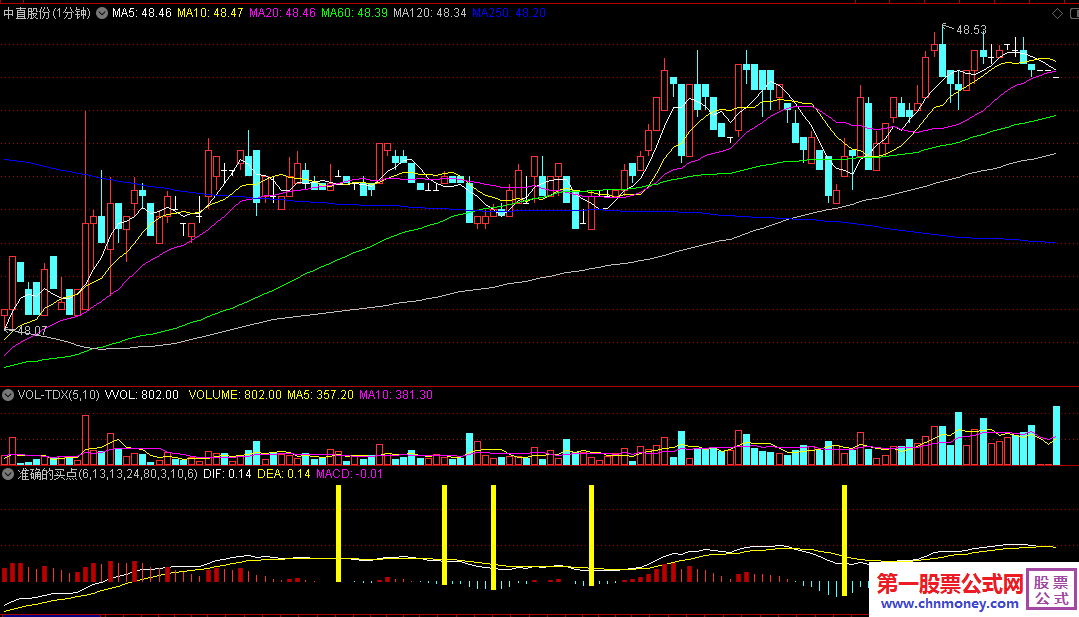Click the yellow MA10: 48.47 legend
The image size is (1079, 617).
coord(210,13)
